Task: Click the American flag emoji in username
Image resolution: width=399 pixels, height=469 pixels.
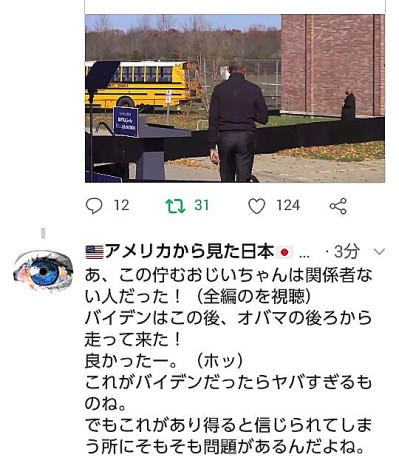Action: (x=95, y=252)
